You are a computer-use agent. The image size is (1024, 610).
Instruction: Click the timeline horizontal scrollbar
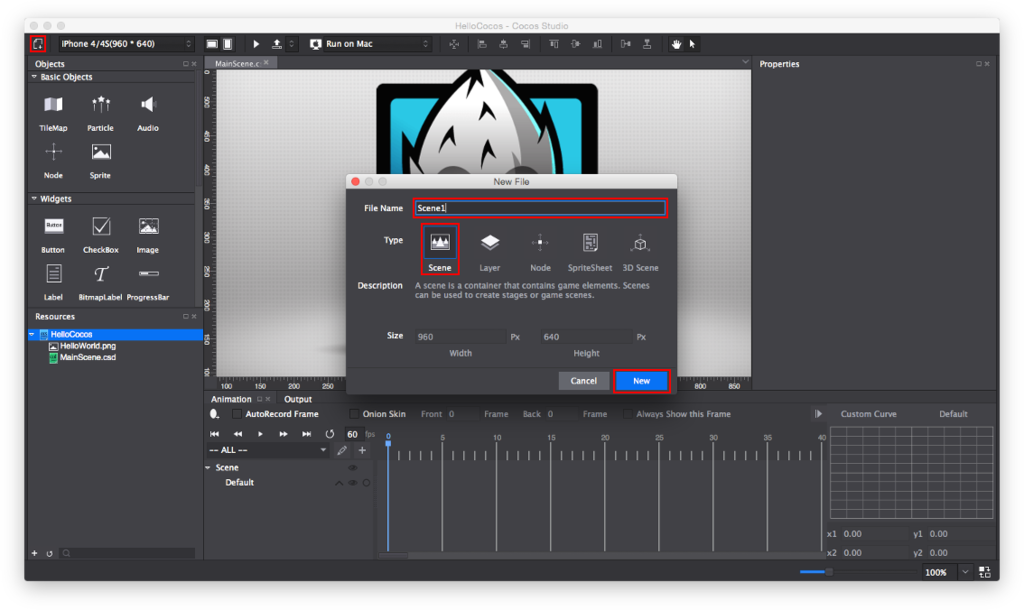[394, 556]
